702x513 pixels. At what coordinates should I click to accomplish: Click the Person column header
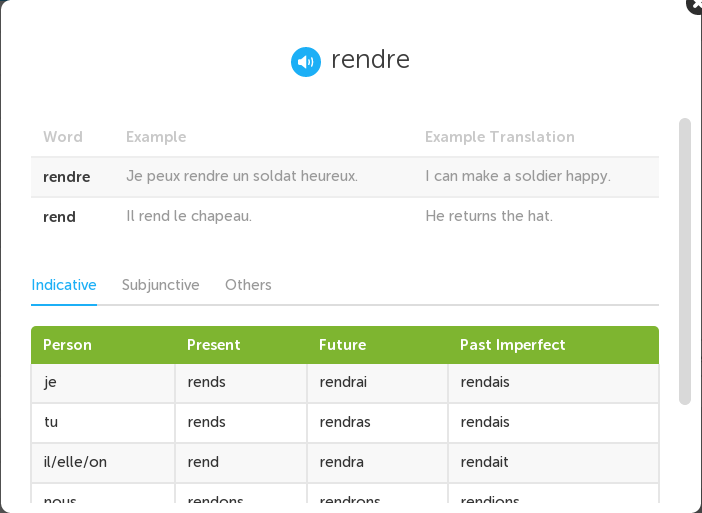[x=67, y=345]
